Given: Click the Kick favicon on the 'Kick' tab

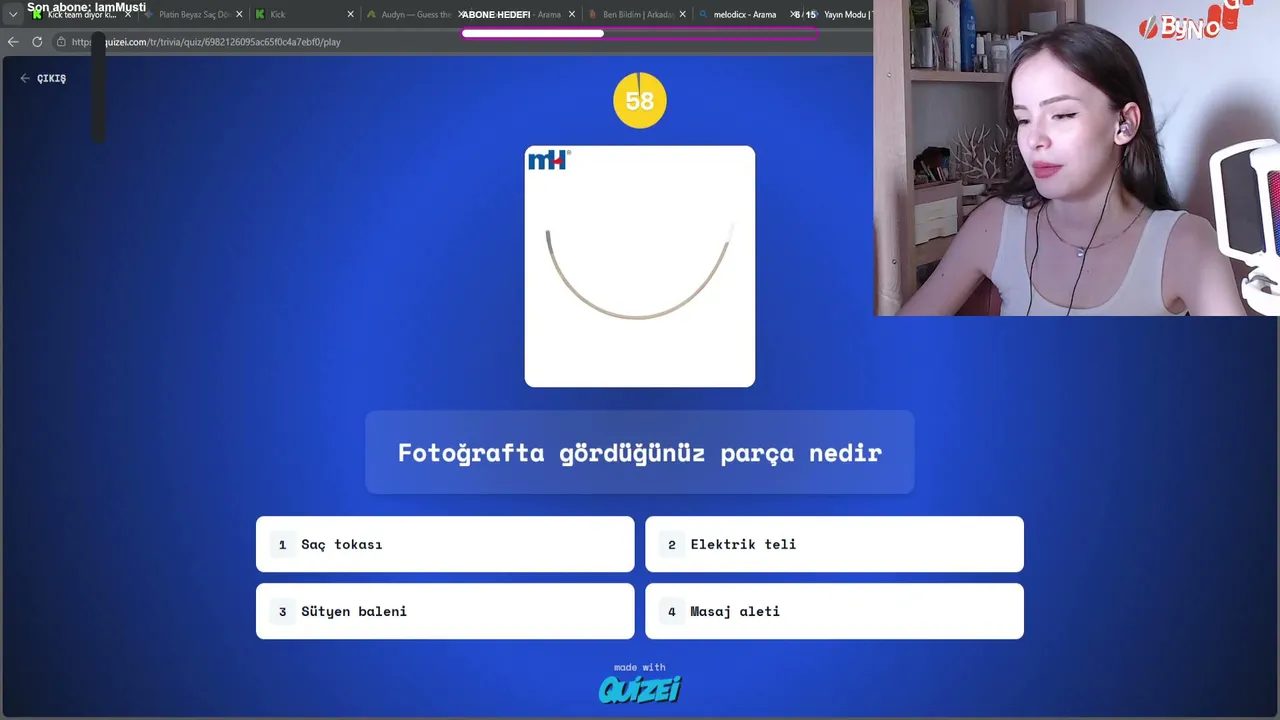Looking at the screenshot, I should [x=260, y=15].
